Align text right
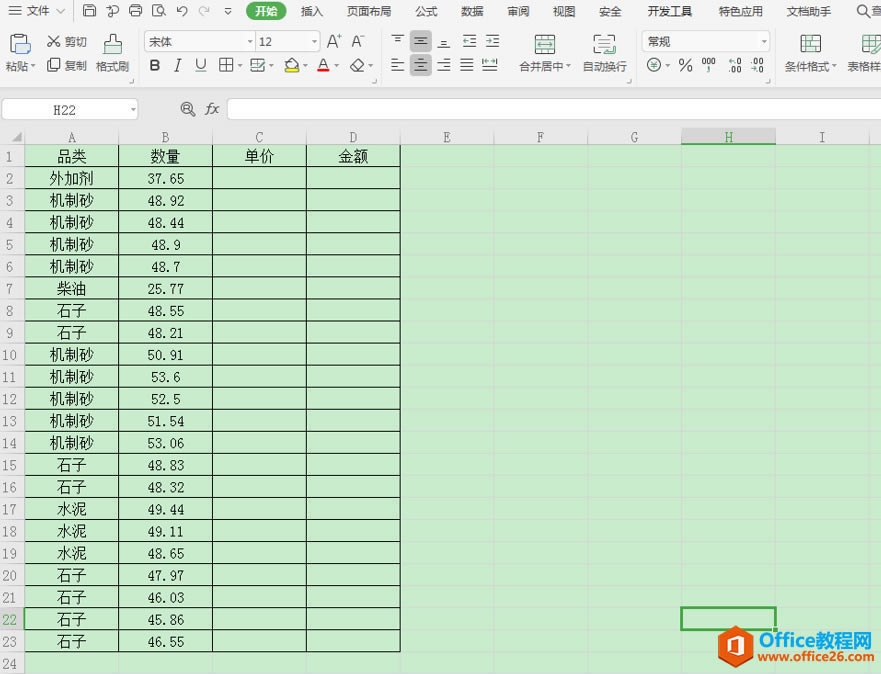The width and height of the screenshot is (881, 674). point(444,65)
